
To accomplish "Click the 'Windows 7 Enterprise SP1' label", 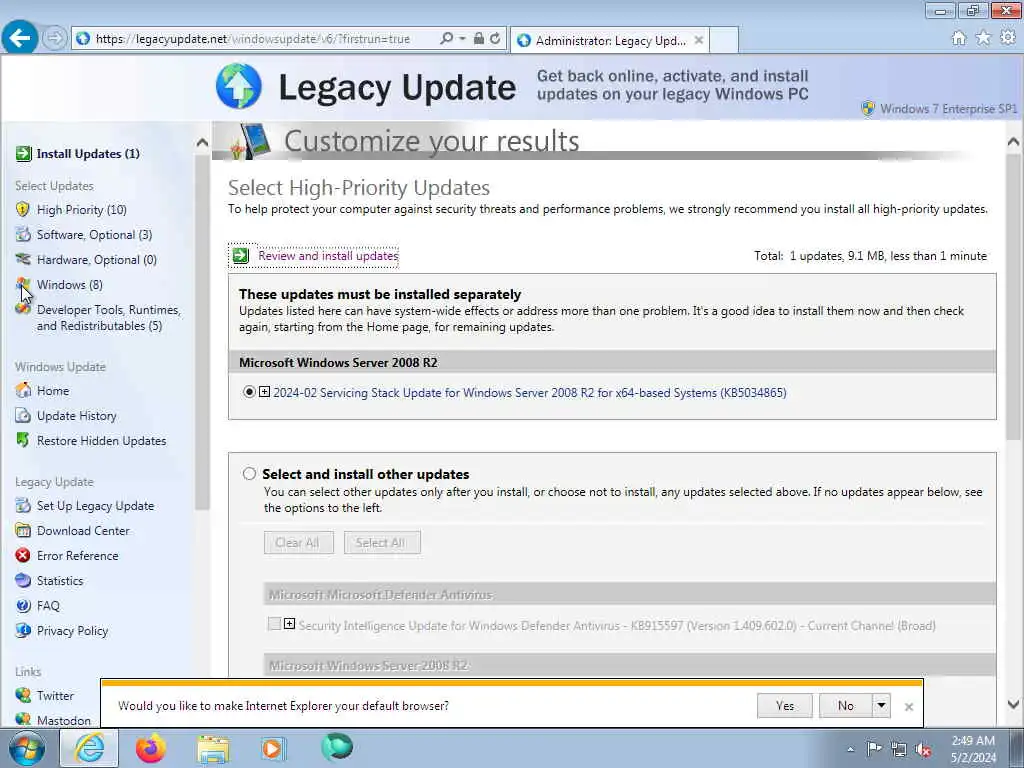I will click(x=948, y=108).
